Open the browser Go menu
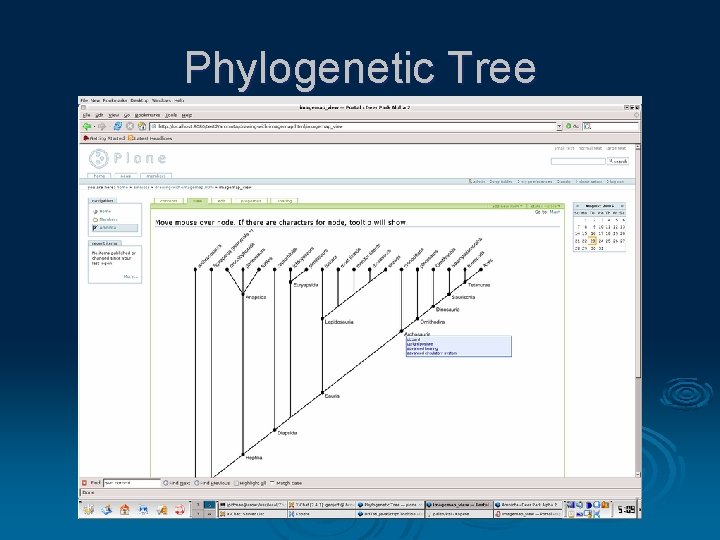720x540 pixels. point(127,115)
